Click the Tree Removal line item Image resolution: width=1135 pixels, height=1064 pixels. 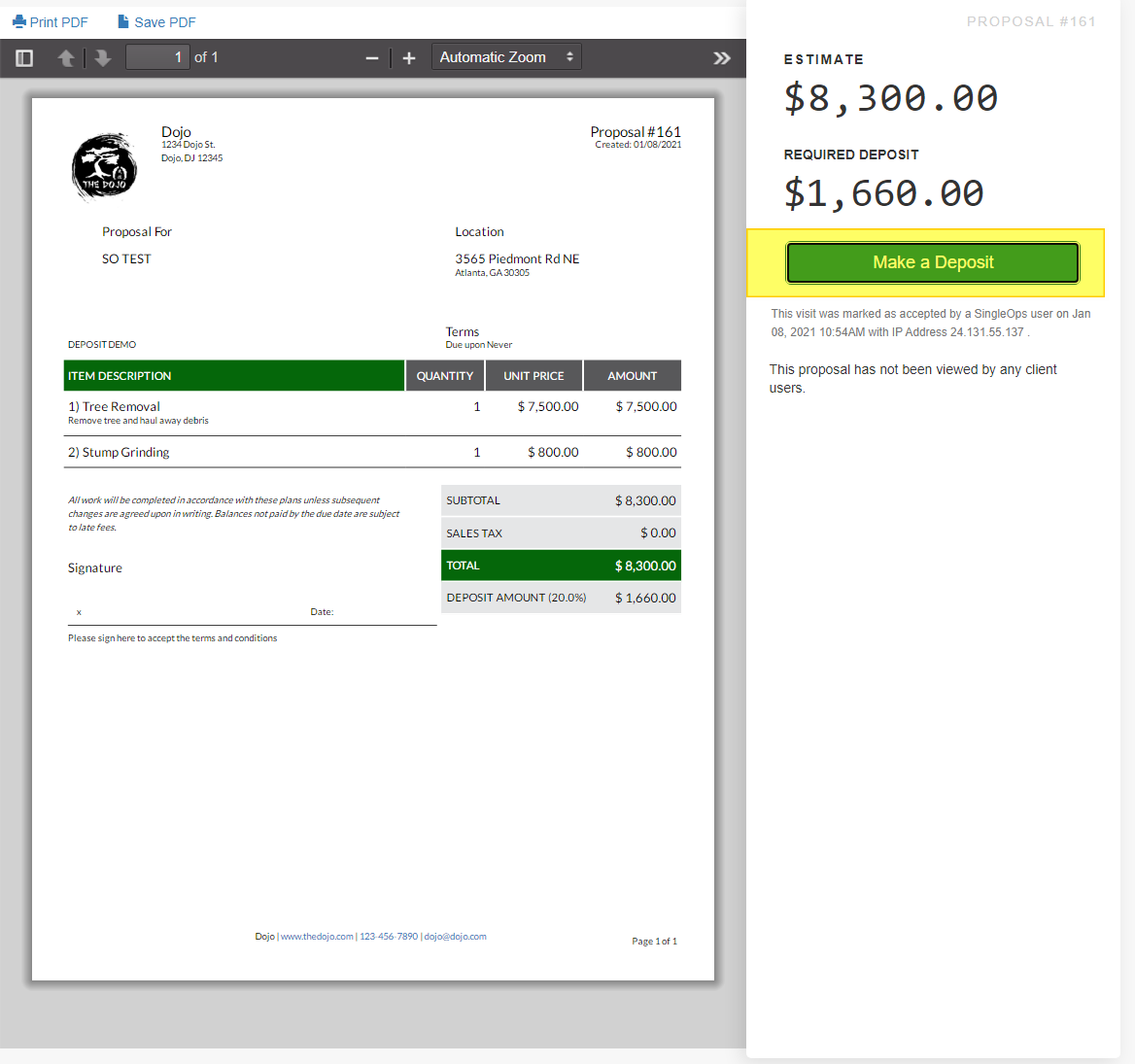pos(372,413)
